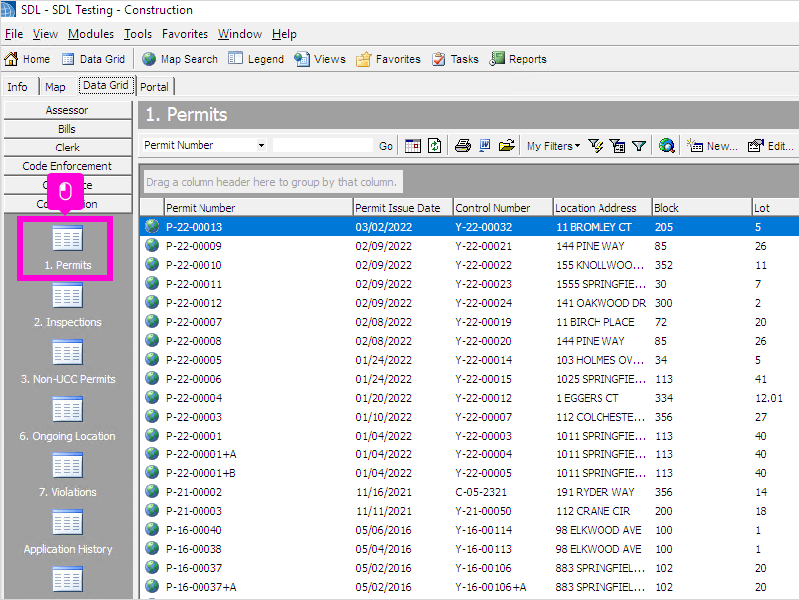
Task: Switch to the Portal tab
Action: pyautogui.click(x=154, y=87)
